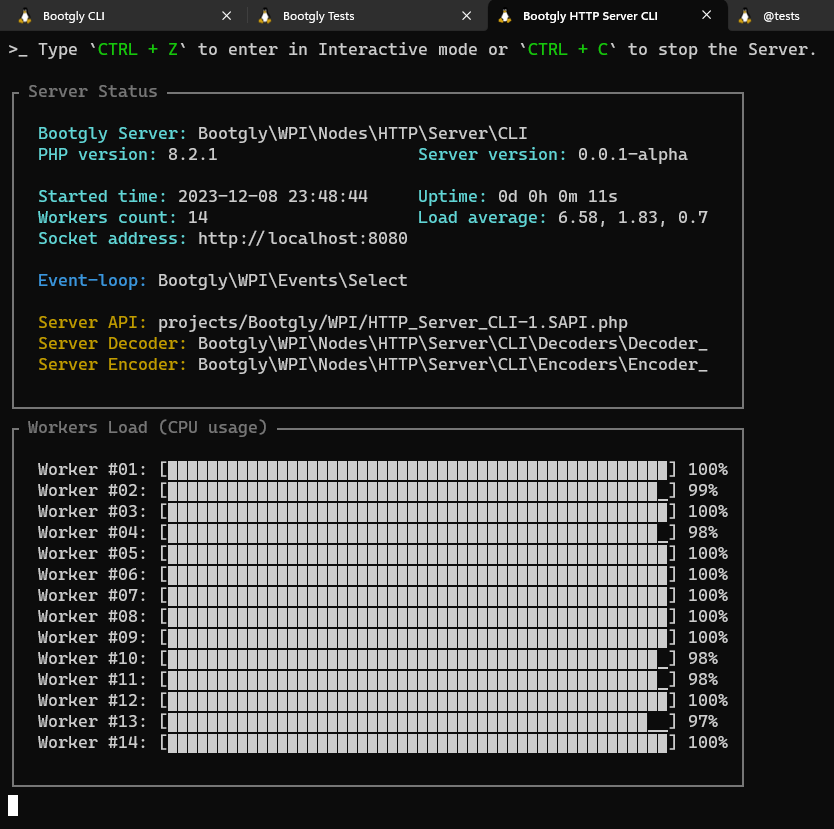Click the Server API file path projects/Bootgly/WPI/HTTP_Server_CLI-1.SAPI.php
Screen dimensions: 834x829
(x=392, y=323)
